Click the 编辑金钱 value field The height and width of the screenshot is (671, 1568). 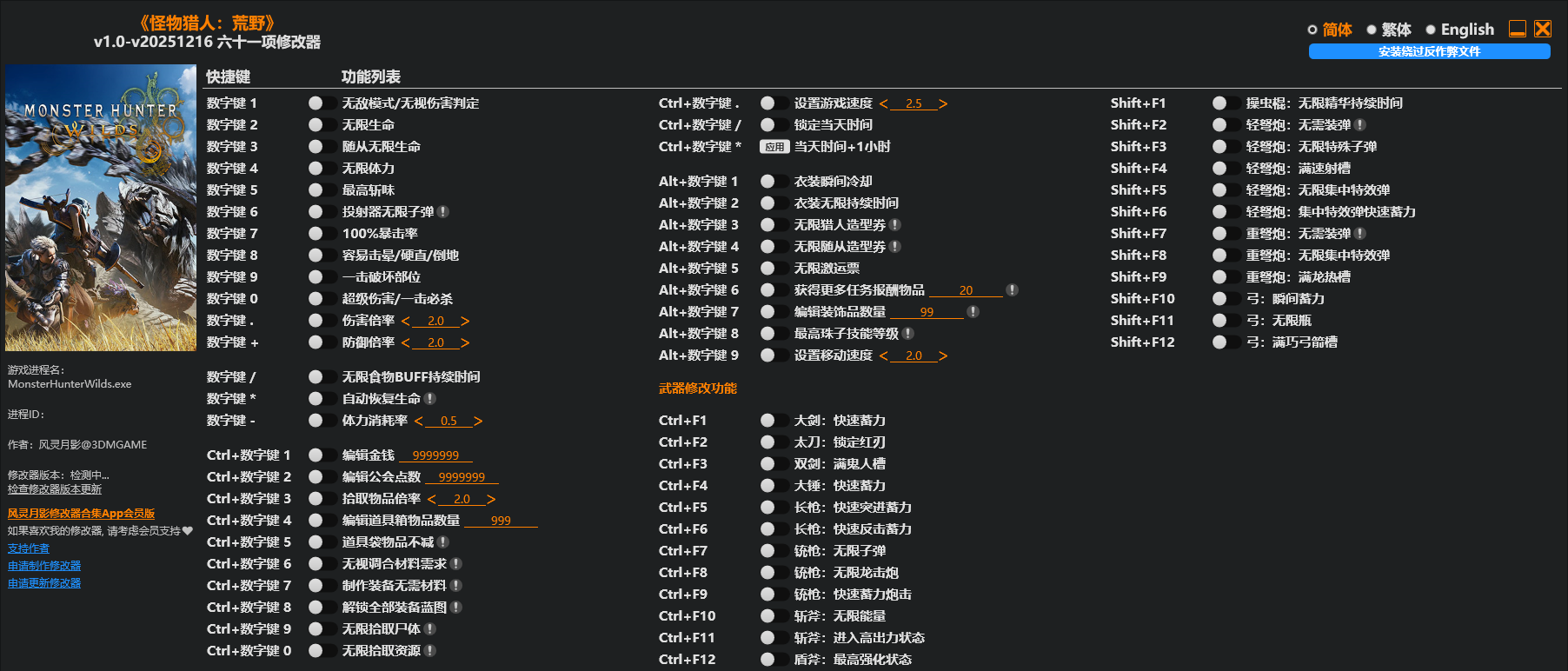click(436, 455)
